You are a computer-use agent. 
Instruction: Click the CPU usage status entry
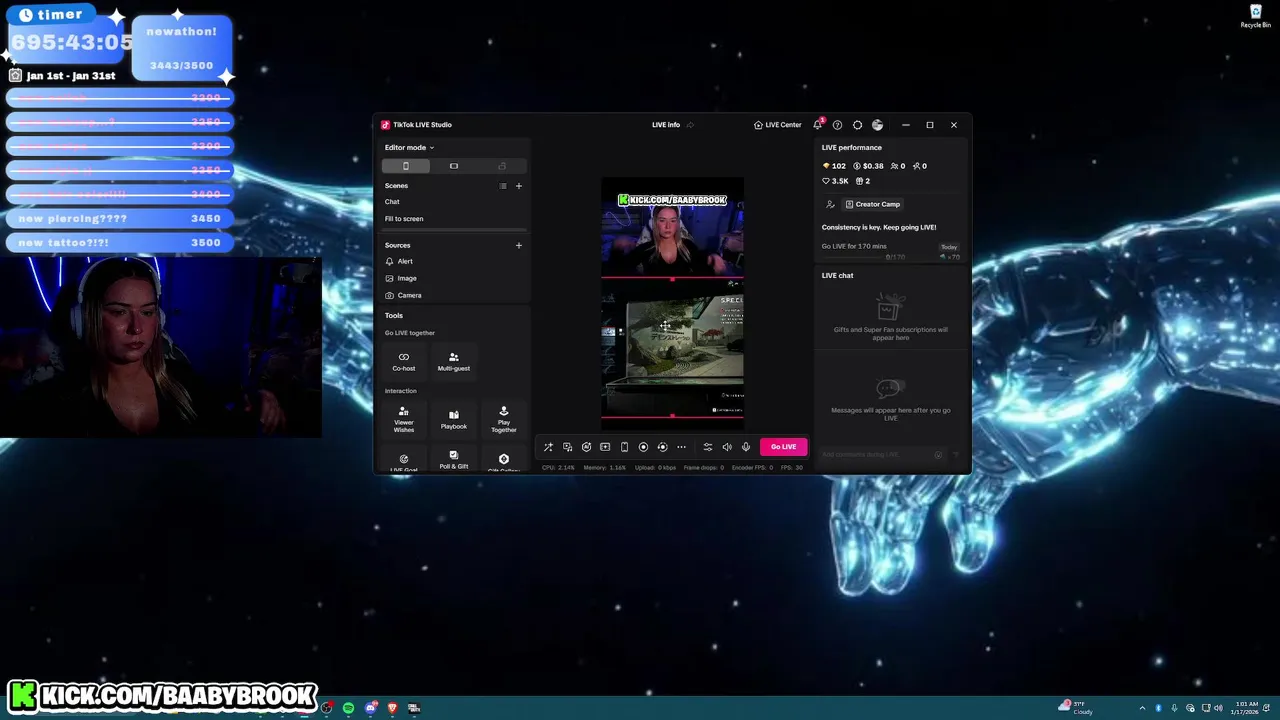pos(558,468)
